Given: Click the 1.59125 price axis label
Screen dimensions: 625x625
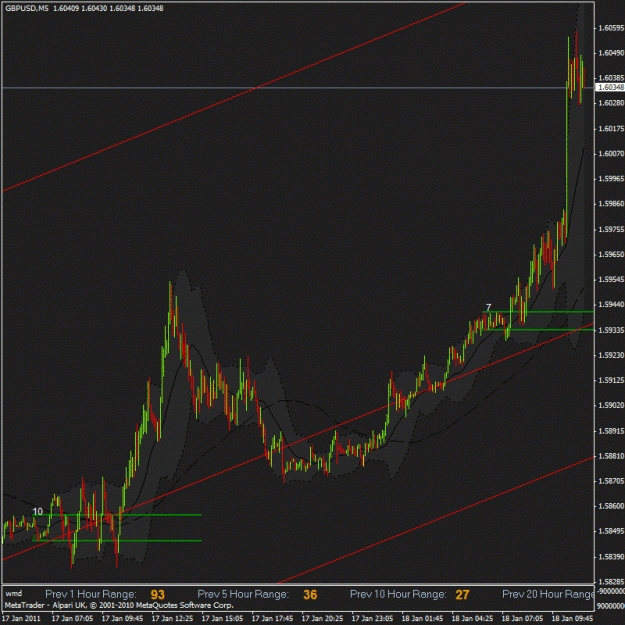Looking at the screenshot, I should (611, 381).
